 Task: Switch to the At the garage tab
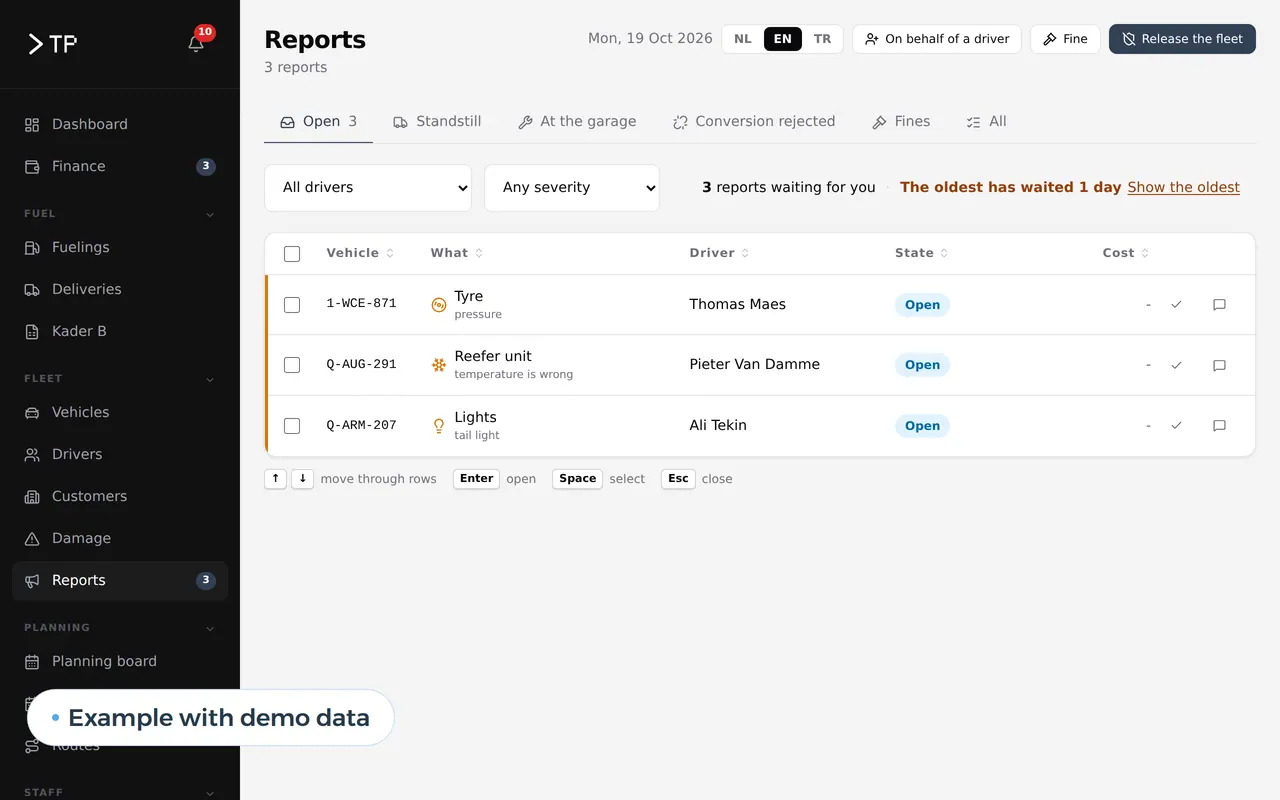[x=577, y=122]
